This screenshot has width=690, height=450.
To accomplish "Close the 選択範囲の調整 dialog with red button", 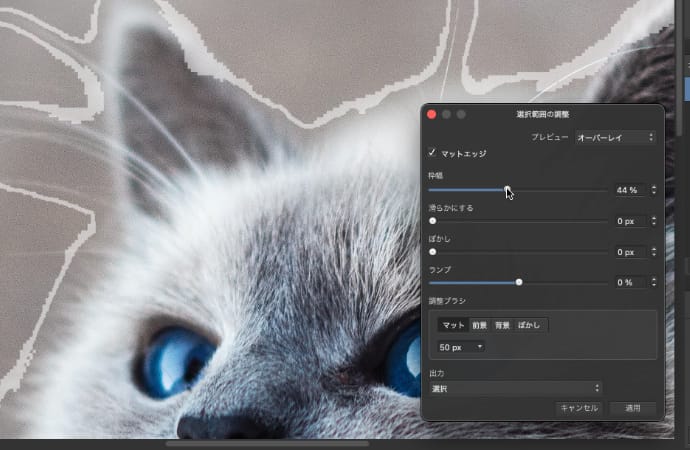I will (432, 115).
